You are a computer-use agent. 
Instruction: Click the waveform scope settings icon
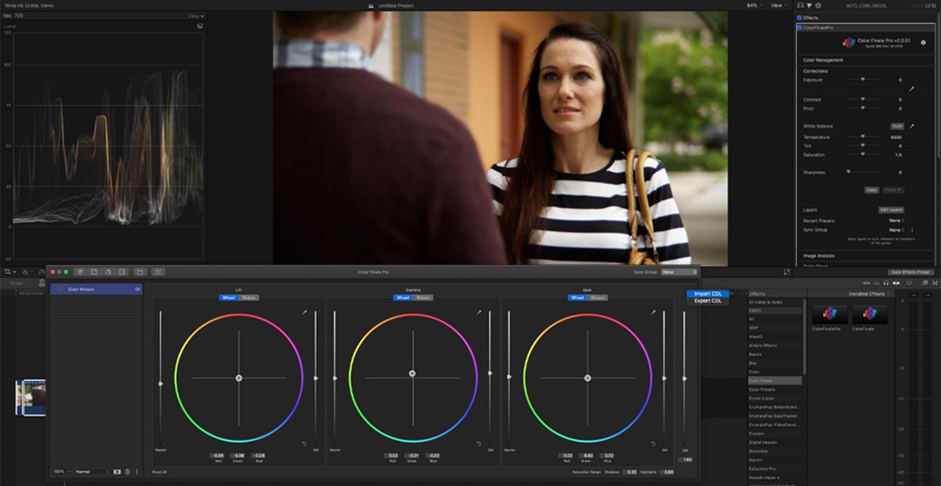click(200, 26)
